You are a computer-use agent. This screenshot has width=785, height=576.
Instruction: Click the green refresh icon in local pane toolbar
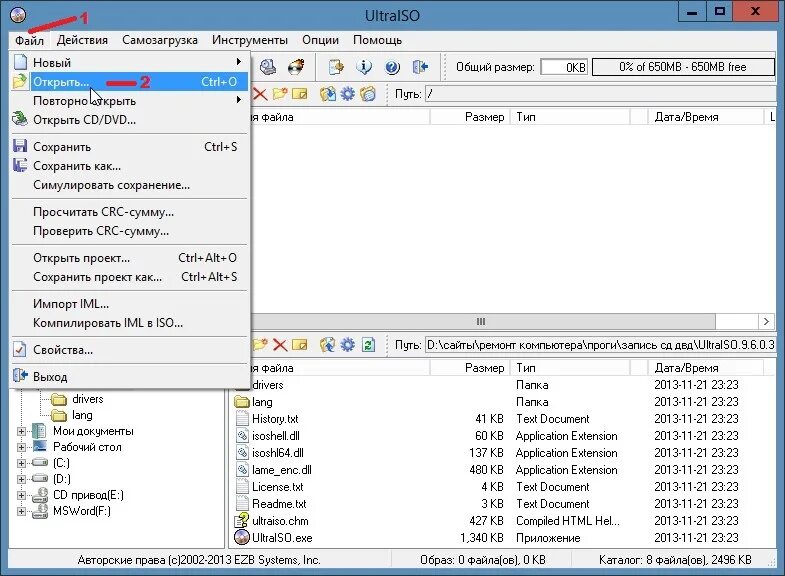click(368, 345)
